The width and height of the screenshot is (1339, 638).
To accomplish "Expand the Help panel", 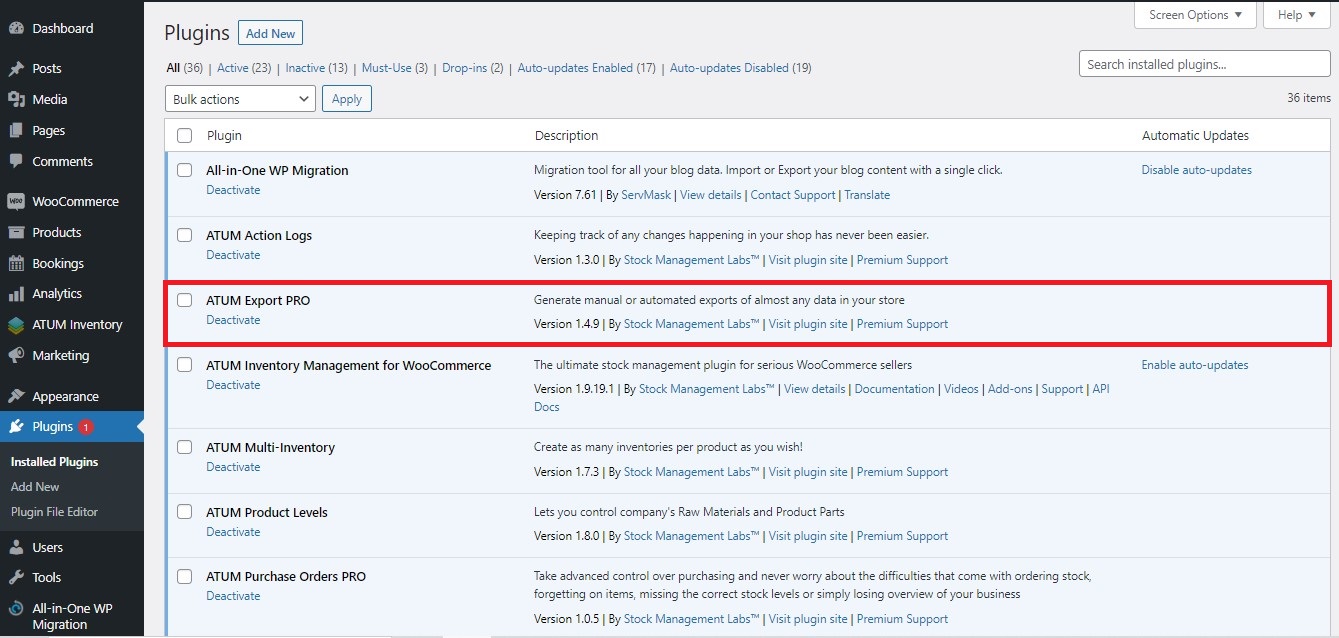I will 1297,15.
